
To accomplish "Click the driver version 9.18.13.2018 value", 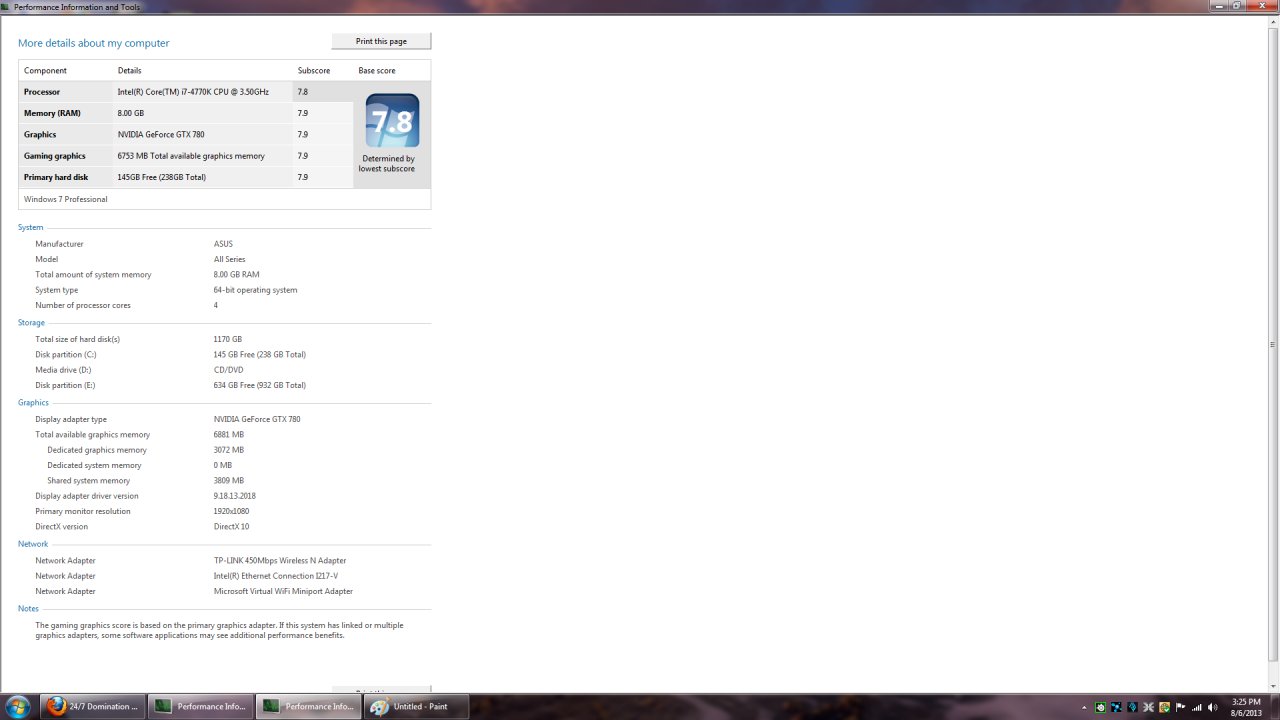I will pyautogui.click(x=235, y=496).
